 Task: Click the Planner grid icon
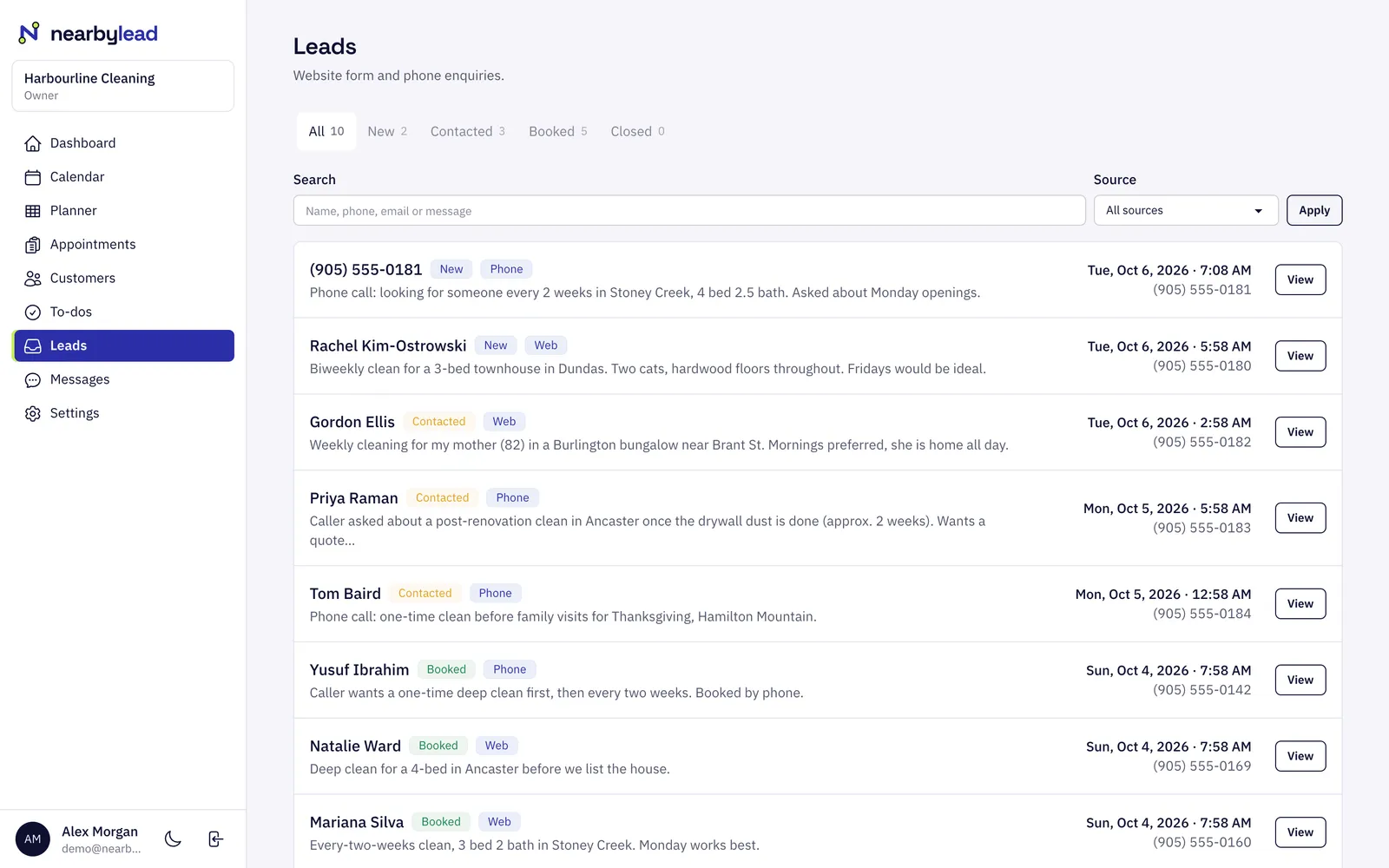[x=33, y=211]
